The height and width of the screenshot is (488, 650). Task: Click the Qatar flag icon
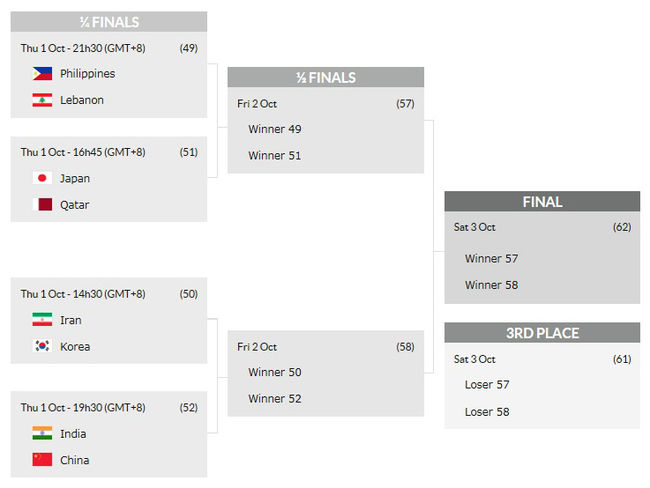click(x=42, y=205)
